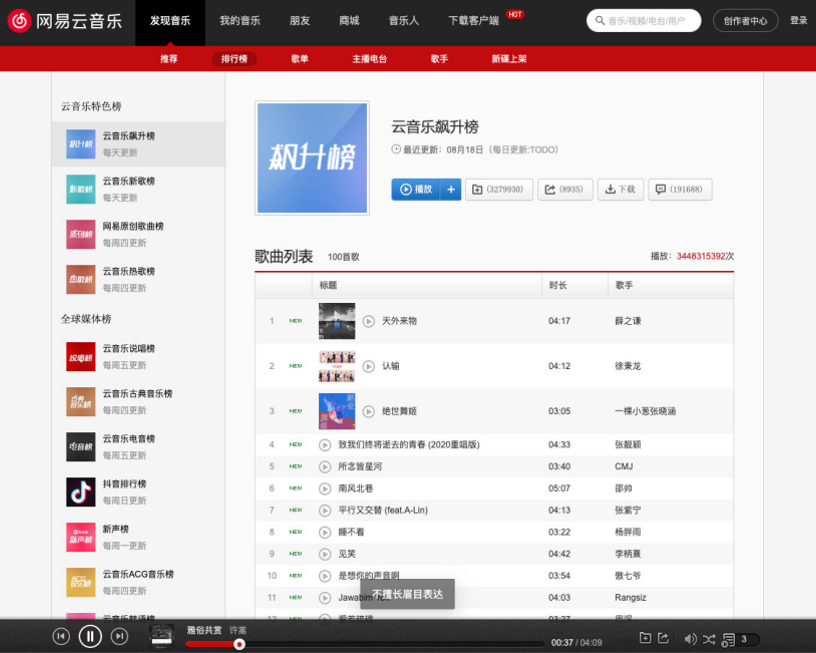Image resolution: width=816 pixels, height=653 pixels.
Task: Select 新碟上架 sub-navigation tab
Action: [509, 59]
